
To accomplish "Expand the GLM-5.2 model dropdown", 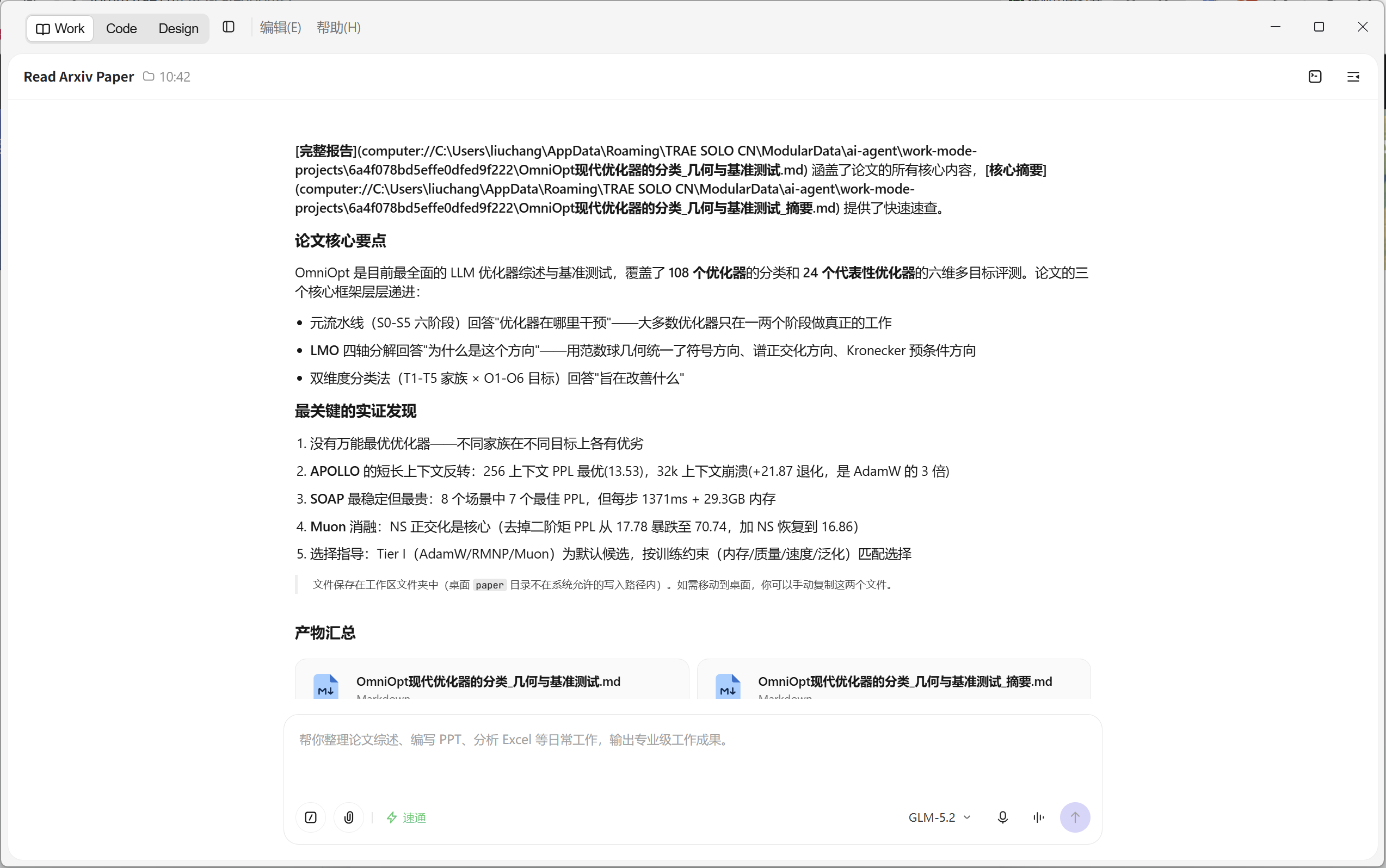I will pos(940,817).
